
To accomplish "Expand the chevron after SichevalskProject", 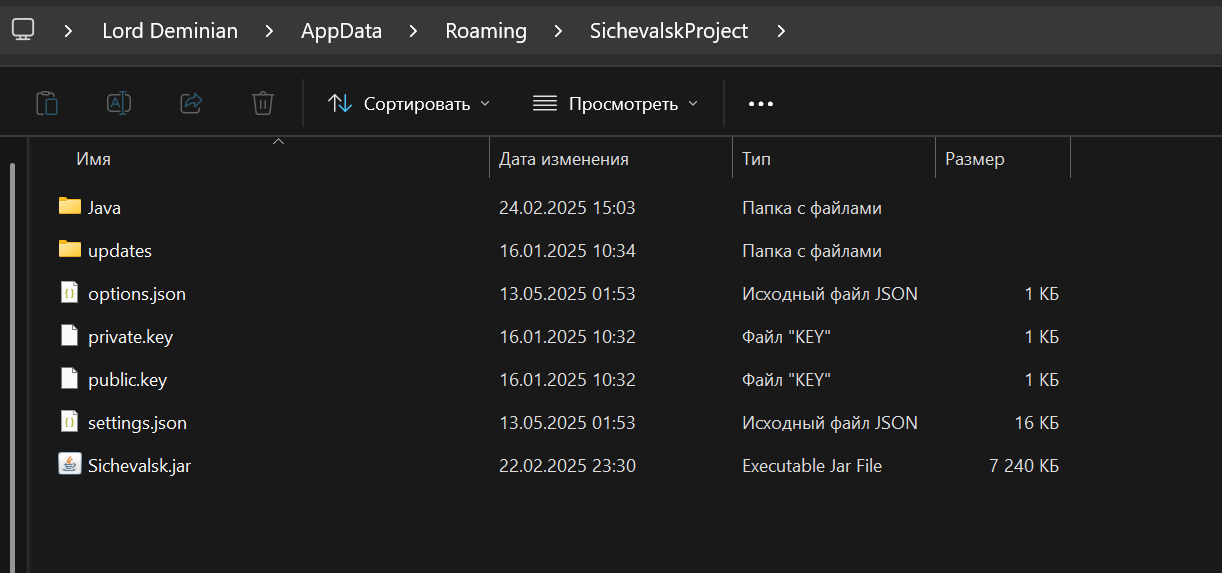I will 781,31.
